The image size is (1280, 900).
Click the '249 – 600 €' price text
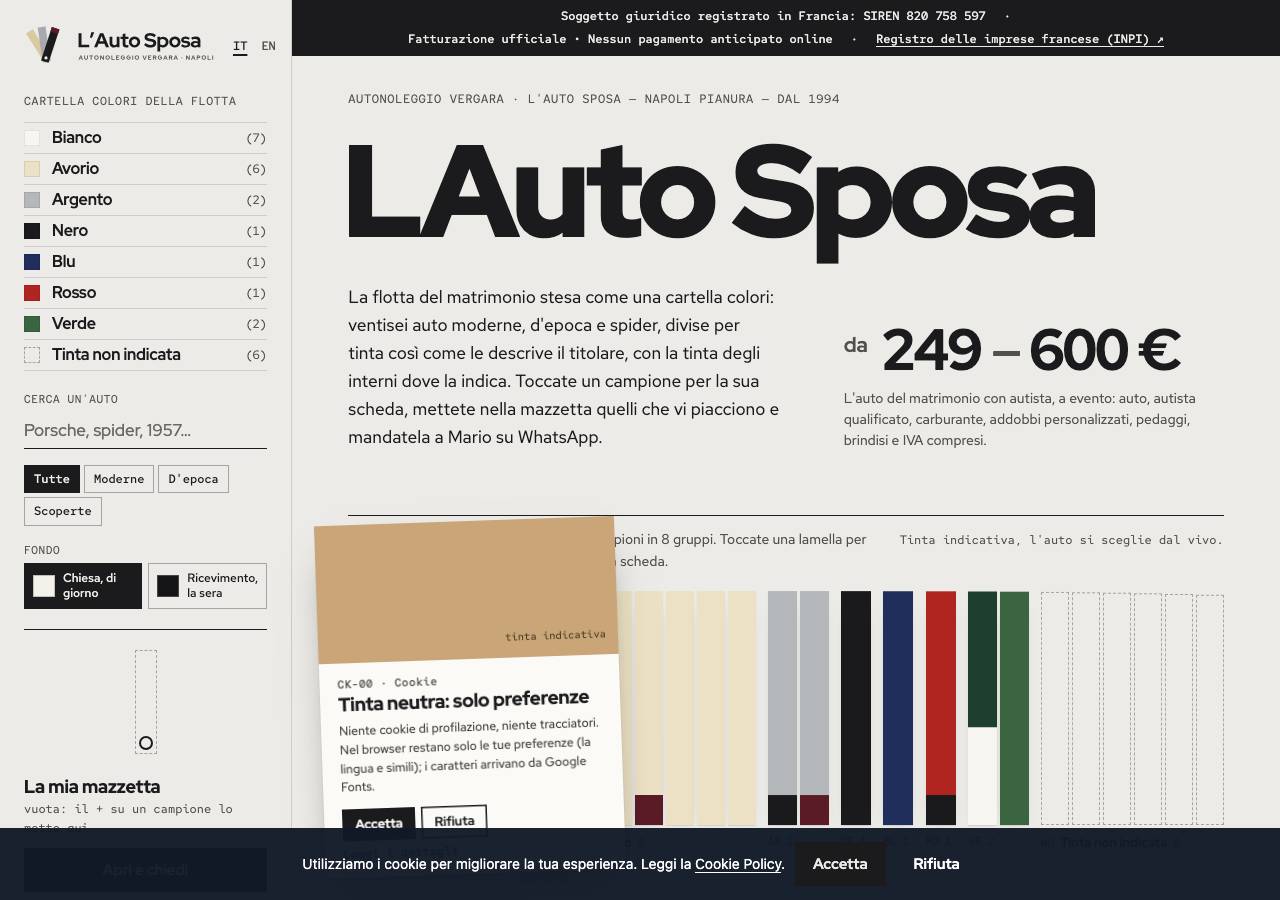click(x=1031, y=350)
